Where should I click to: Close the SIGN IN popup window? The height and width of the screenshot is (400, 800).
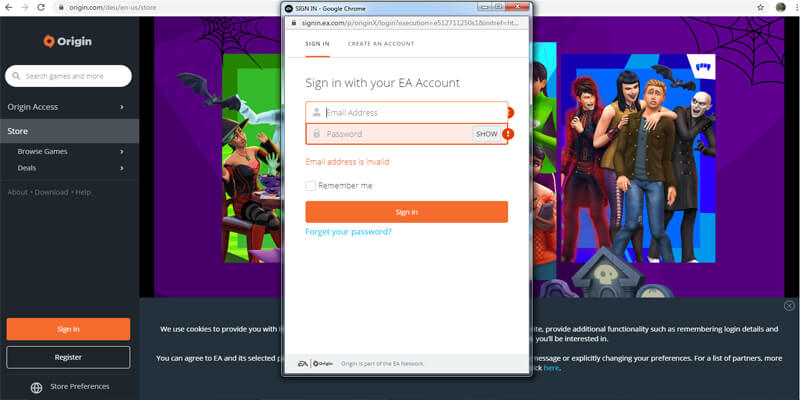pos(518,7)
